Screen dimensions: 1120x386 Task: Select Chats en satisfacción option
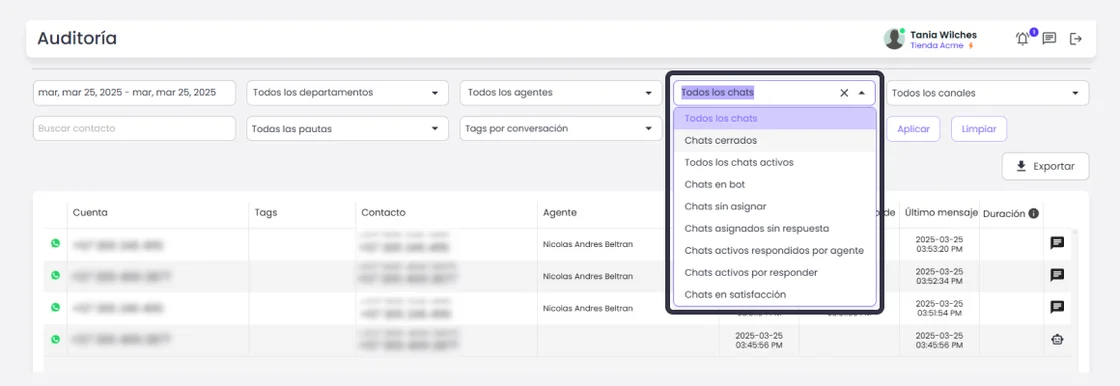[x=775, y=295]
